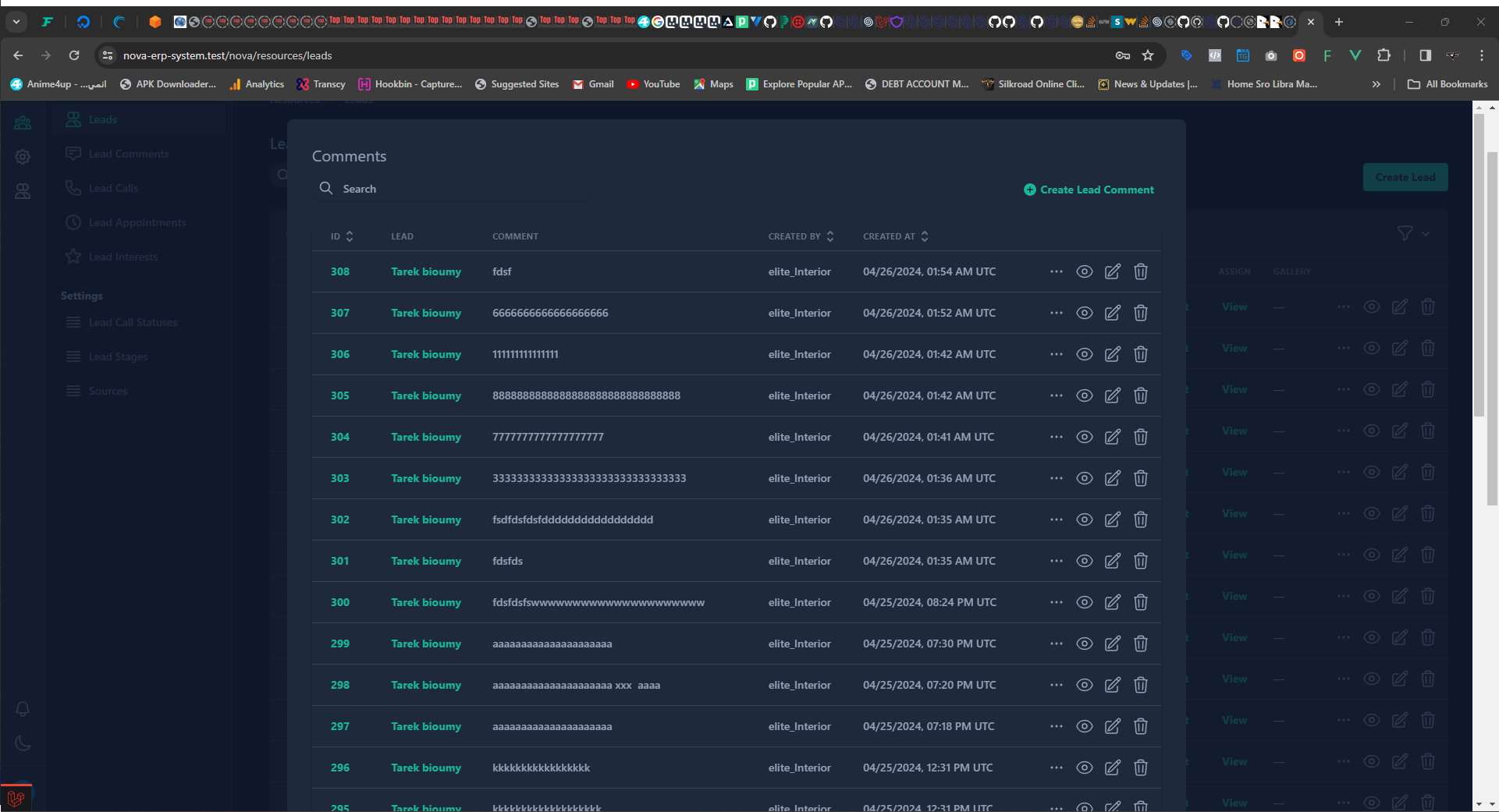Sort by Created By column arrows
Screen dimensions: 1499x812
(829, 236)
